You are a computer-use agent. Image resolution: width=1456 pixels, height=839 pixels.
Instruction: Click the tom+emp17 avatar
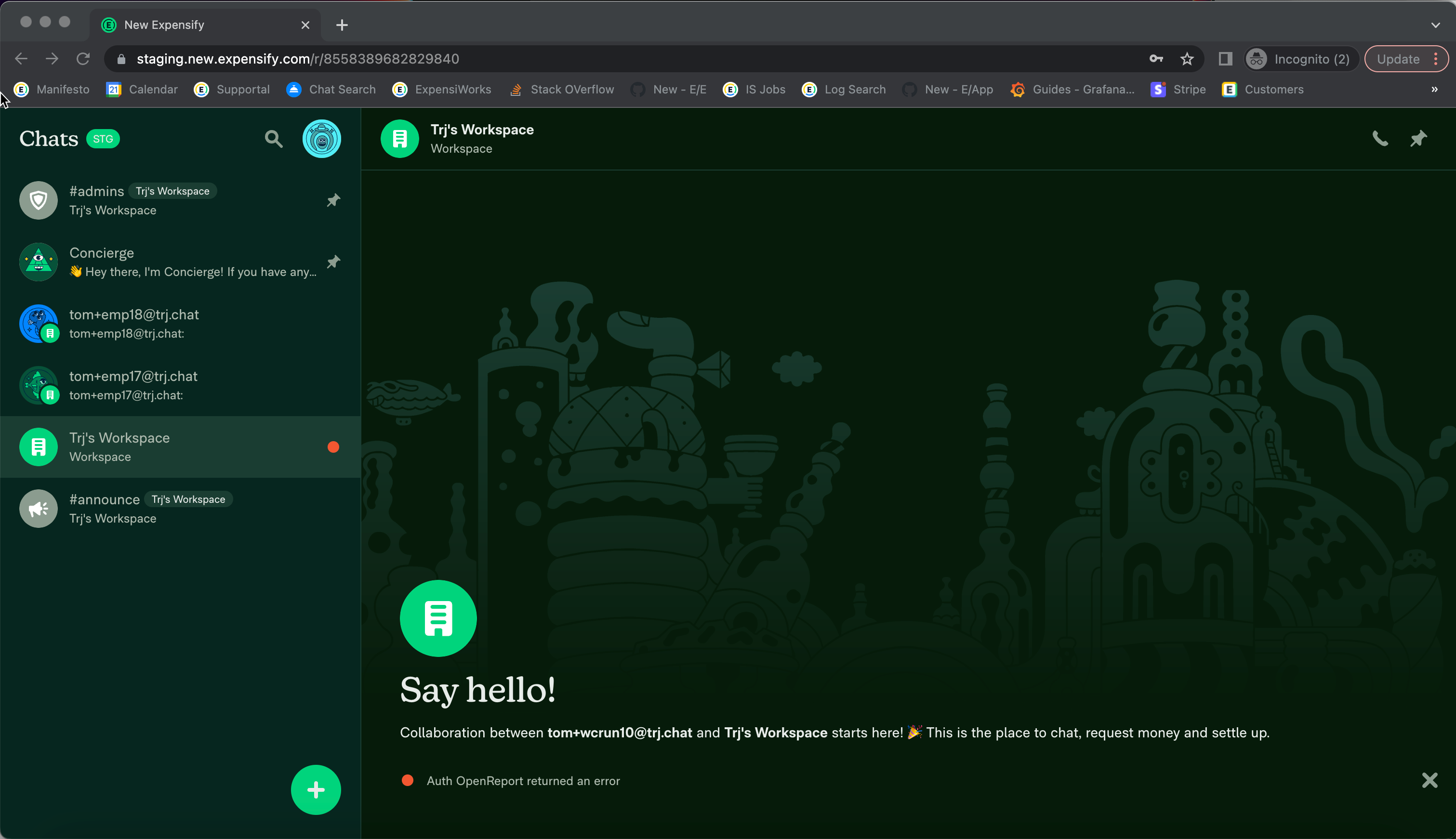[x=39, y=385]
